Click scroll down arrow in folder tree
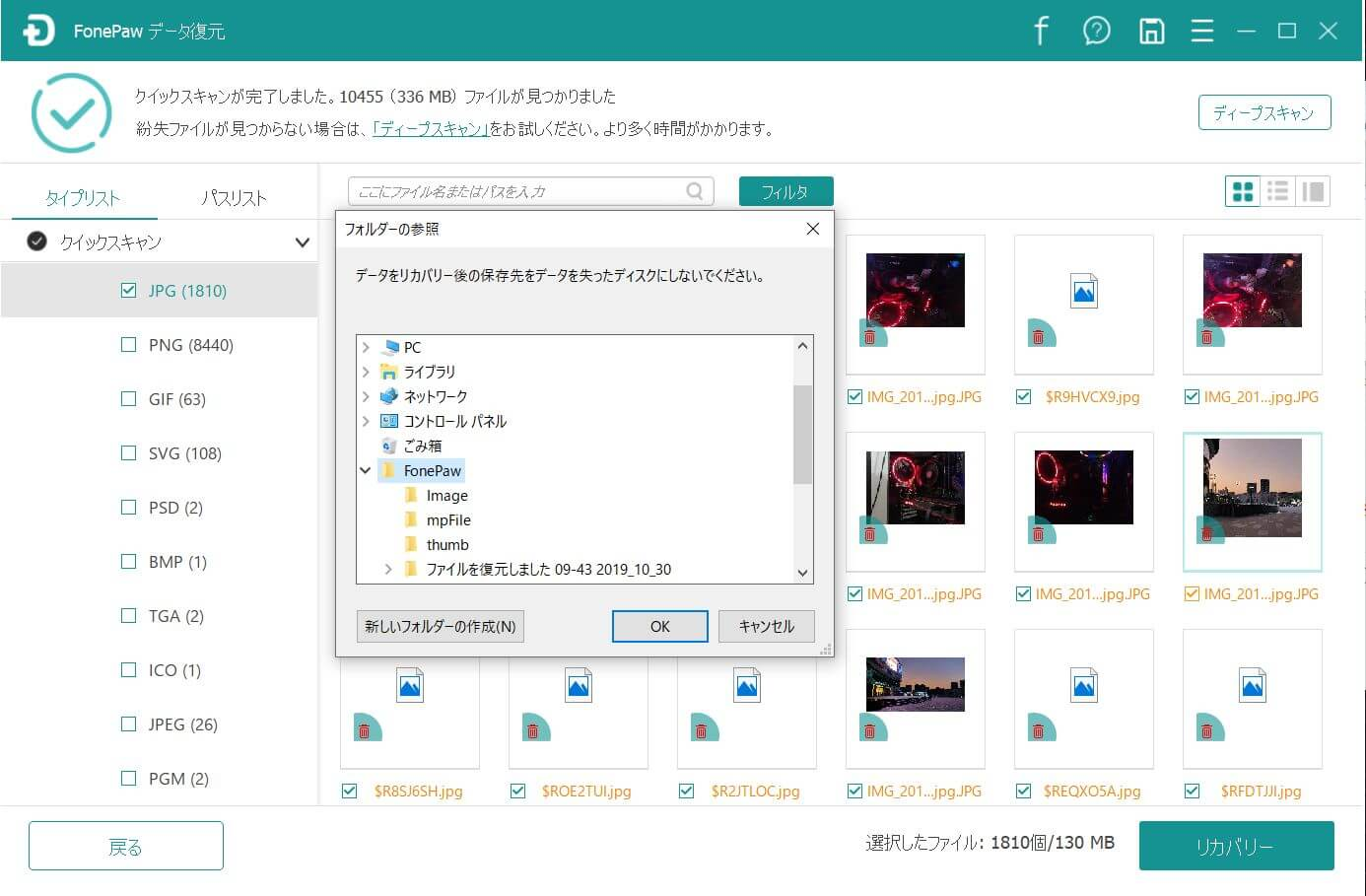 802,573
